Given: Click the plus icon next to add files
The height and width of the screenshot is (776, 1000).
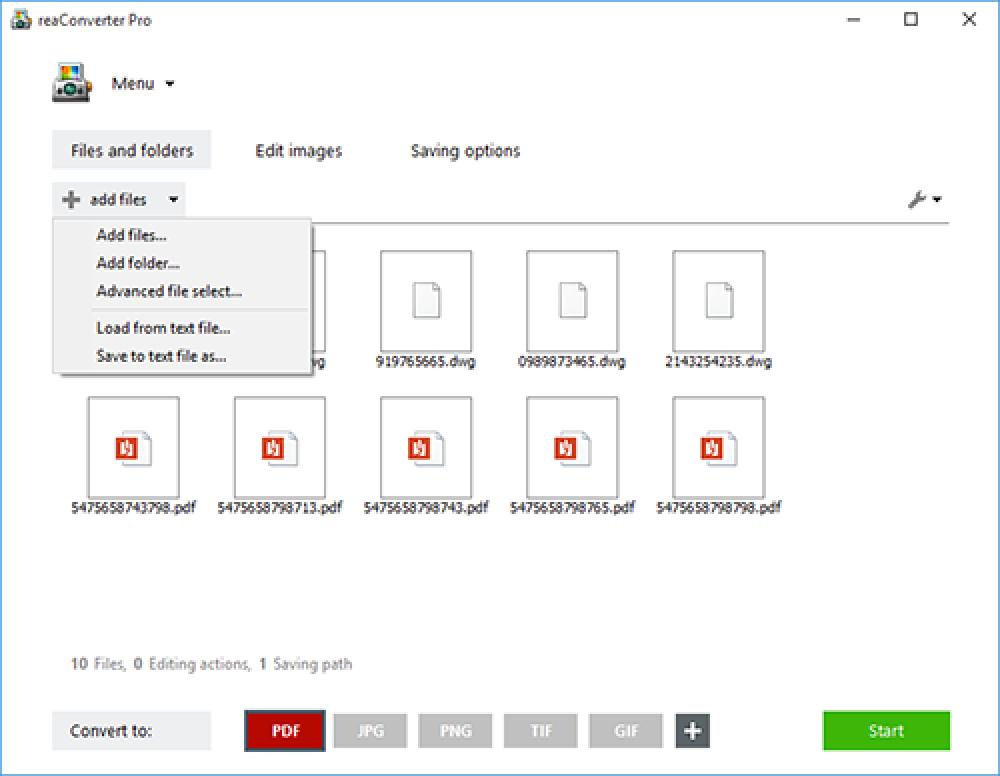Looking at the screenshot, I should pyautogui.click(x=69, y=199).
